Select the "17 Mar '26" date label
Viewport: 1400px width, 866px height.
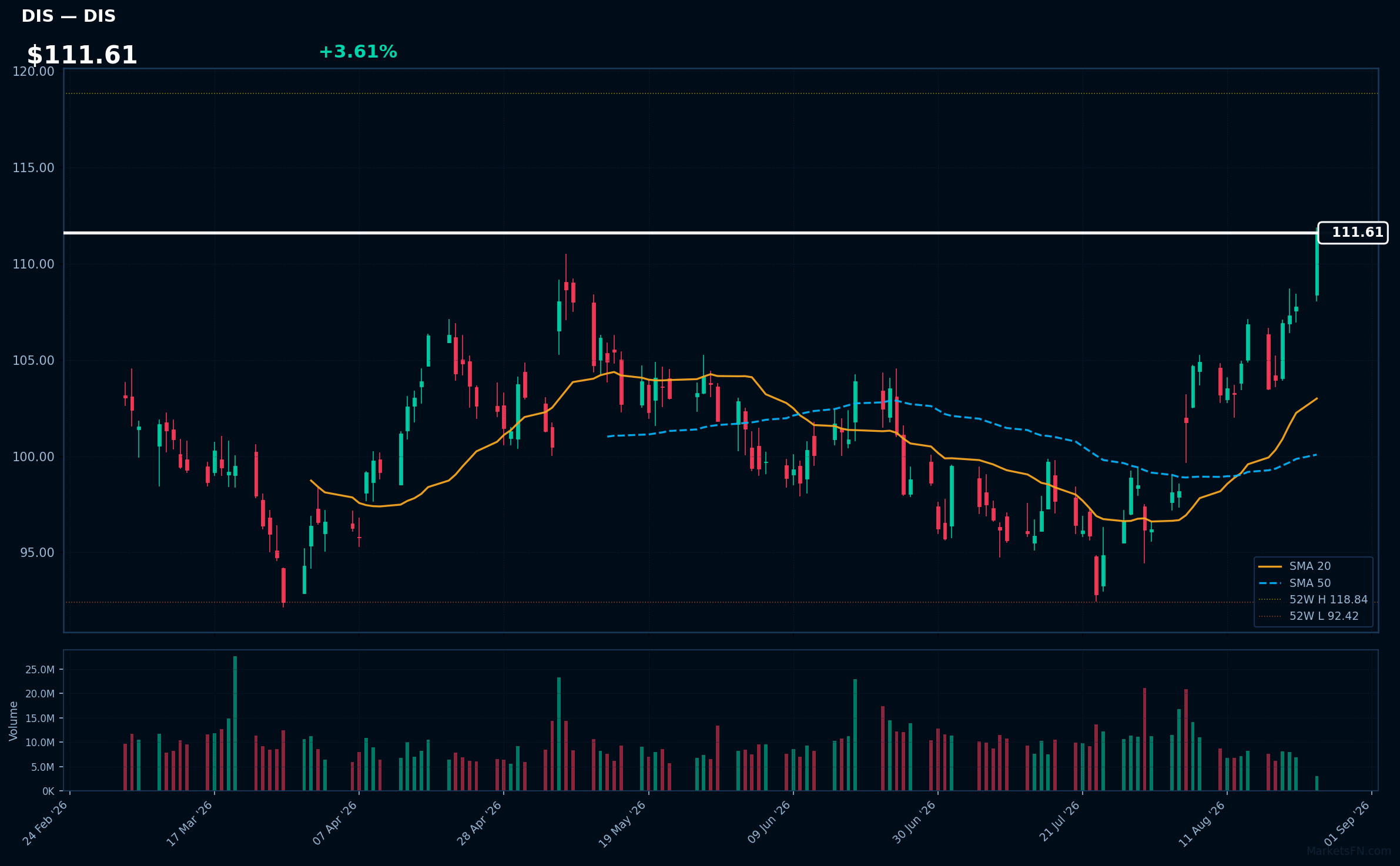(x=189, y=823)
